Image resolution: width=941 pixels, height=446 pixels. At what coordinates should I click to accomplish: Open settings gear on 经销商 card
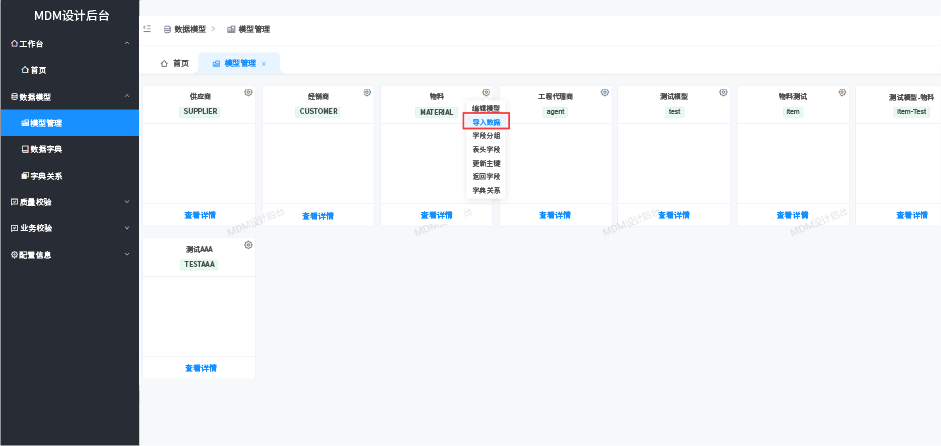tap(367, 93)
